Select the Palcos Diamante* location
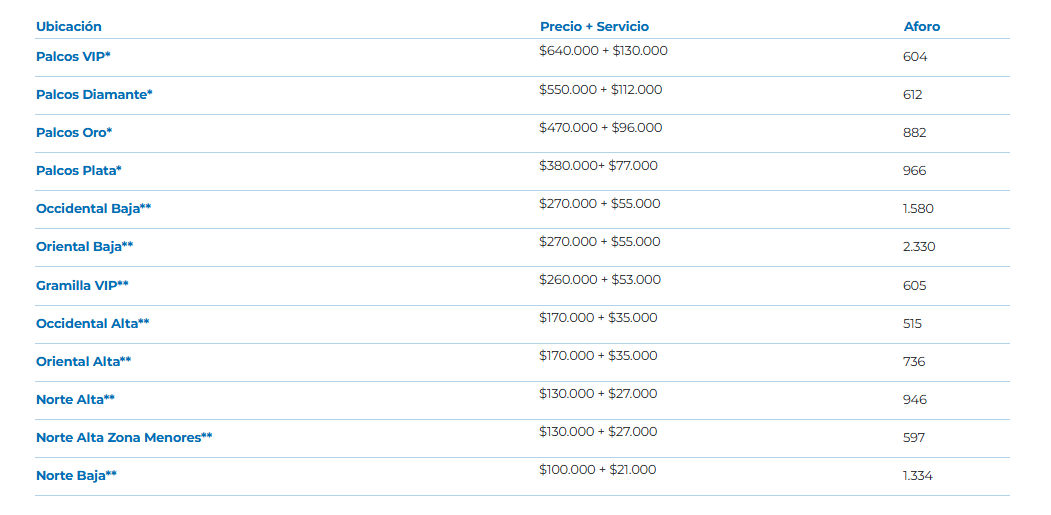1051x515 pixels. [x=94, y=95]
